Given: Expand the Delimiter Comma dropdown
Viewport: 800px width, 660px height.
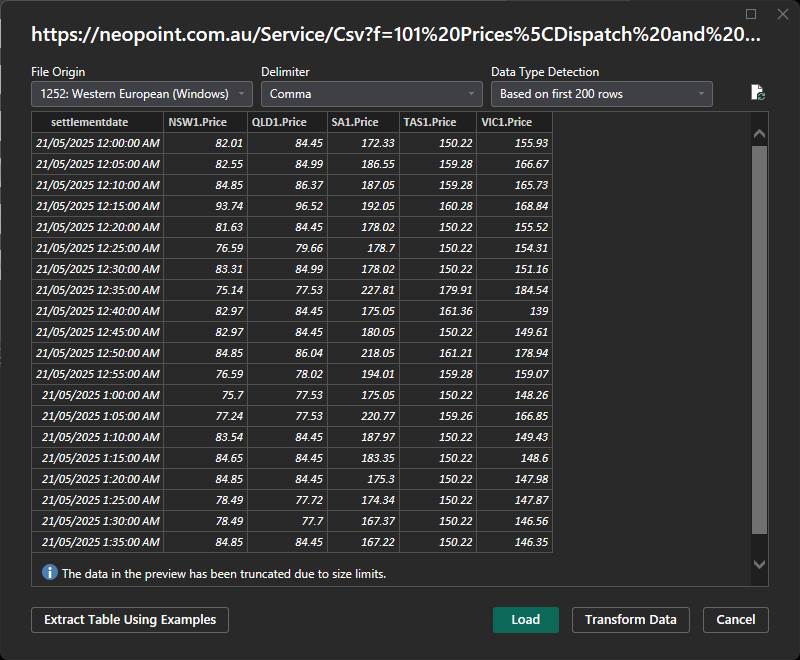Looking at the screenshot, I should [372, 94].
